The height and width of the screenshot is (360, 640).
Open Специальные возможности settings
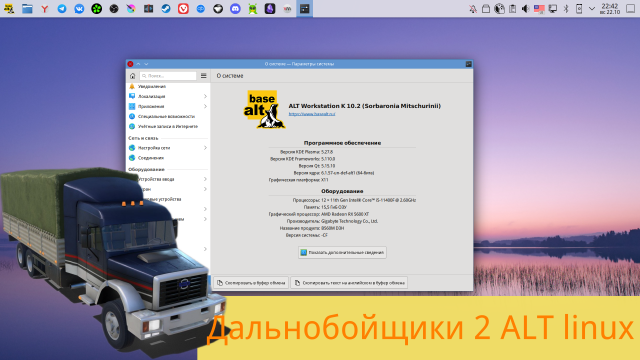coord(168,116)
